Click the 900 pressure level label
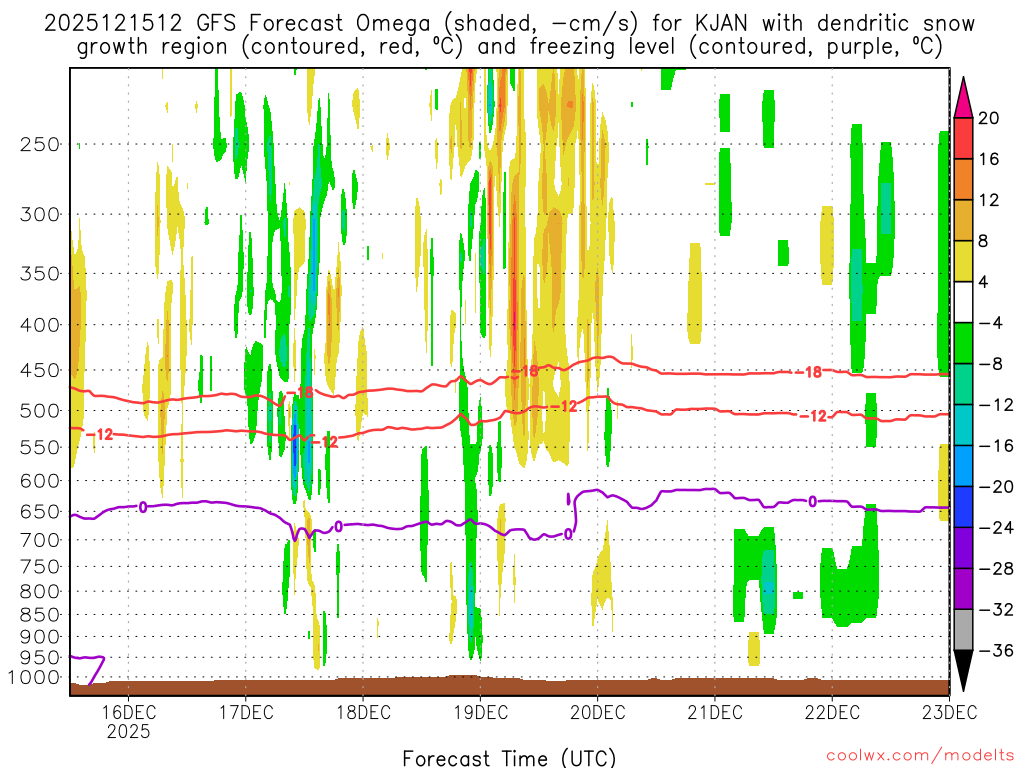 40,637
